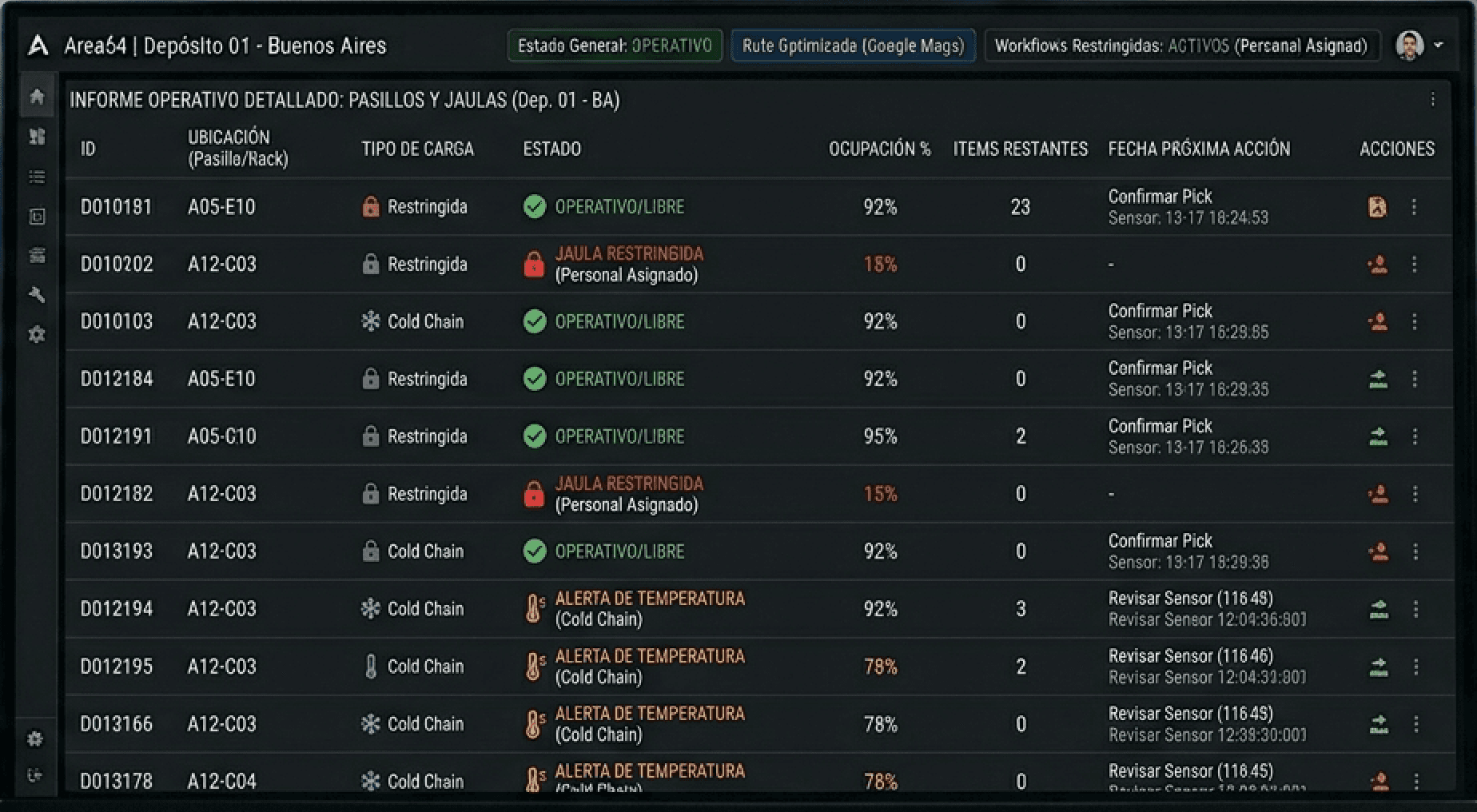1477x812 pixels.
Task: Sort by OCUPACIÓN % column header
Action: pyautogui.click(x=879, y=149)
